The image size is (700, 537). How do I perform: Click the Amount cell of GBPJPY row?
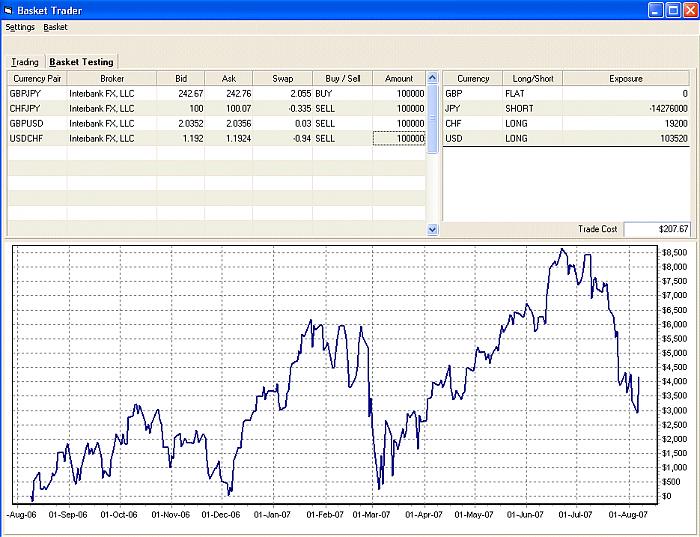tap(399, 94)
